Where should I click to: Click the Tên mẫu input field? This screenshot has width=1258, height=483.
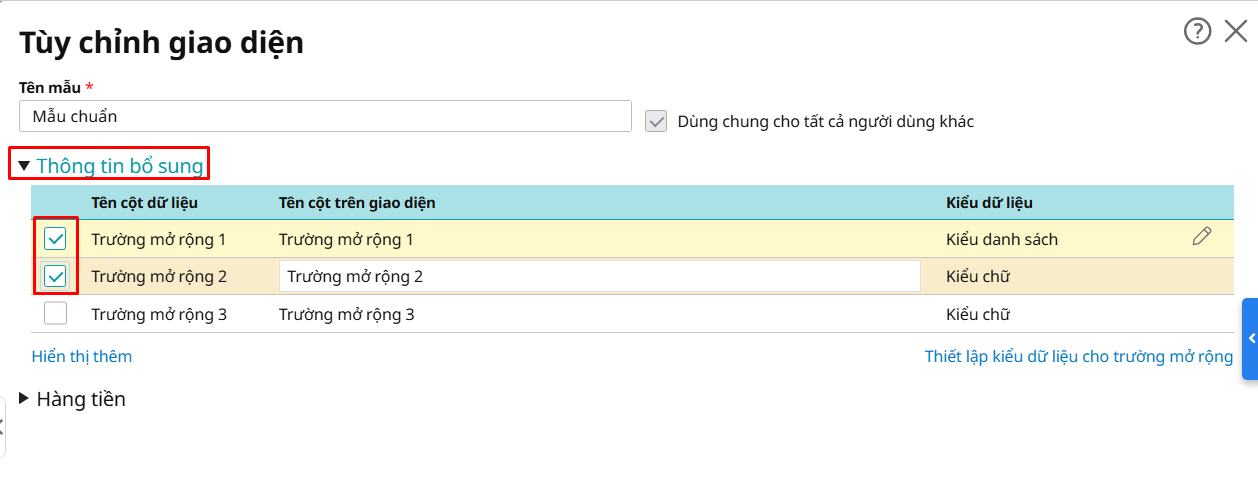(325, 116)
